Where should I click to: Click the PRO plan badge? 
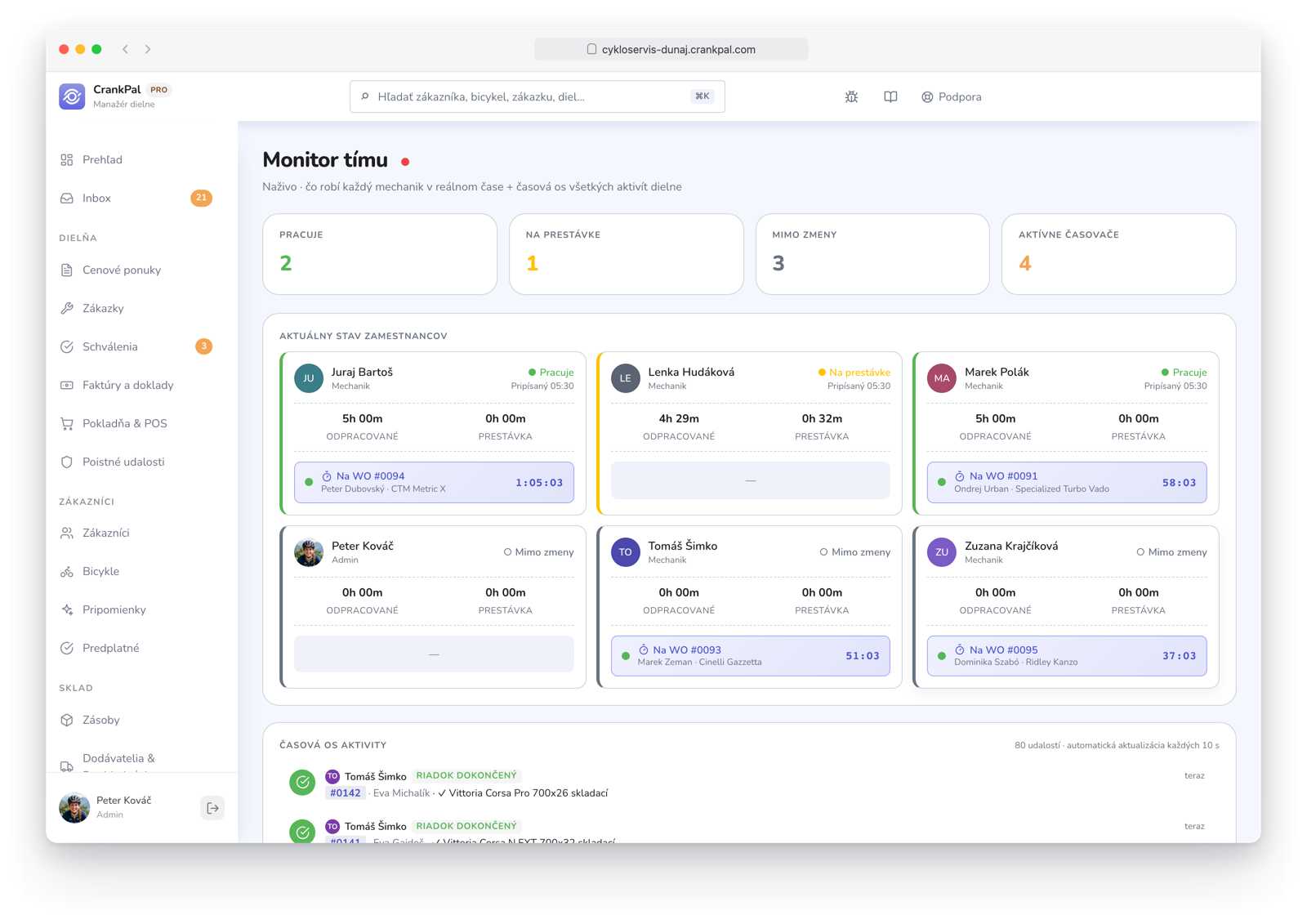coord(159,90)
